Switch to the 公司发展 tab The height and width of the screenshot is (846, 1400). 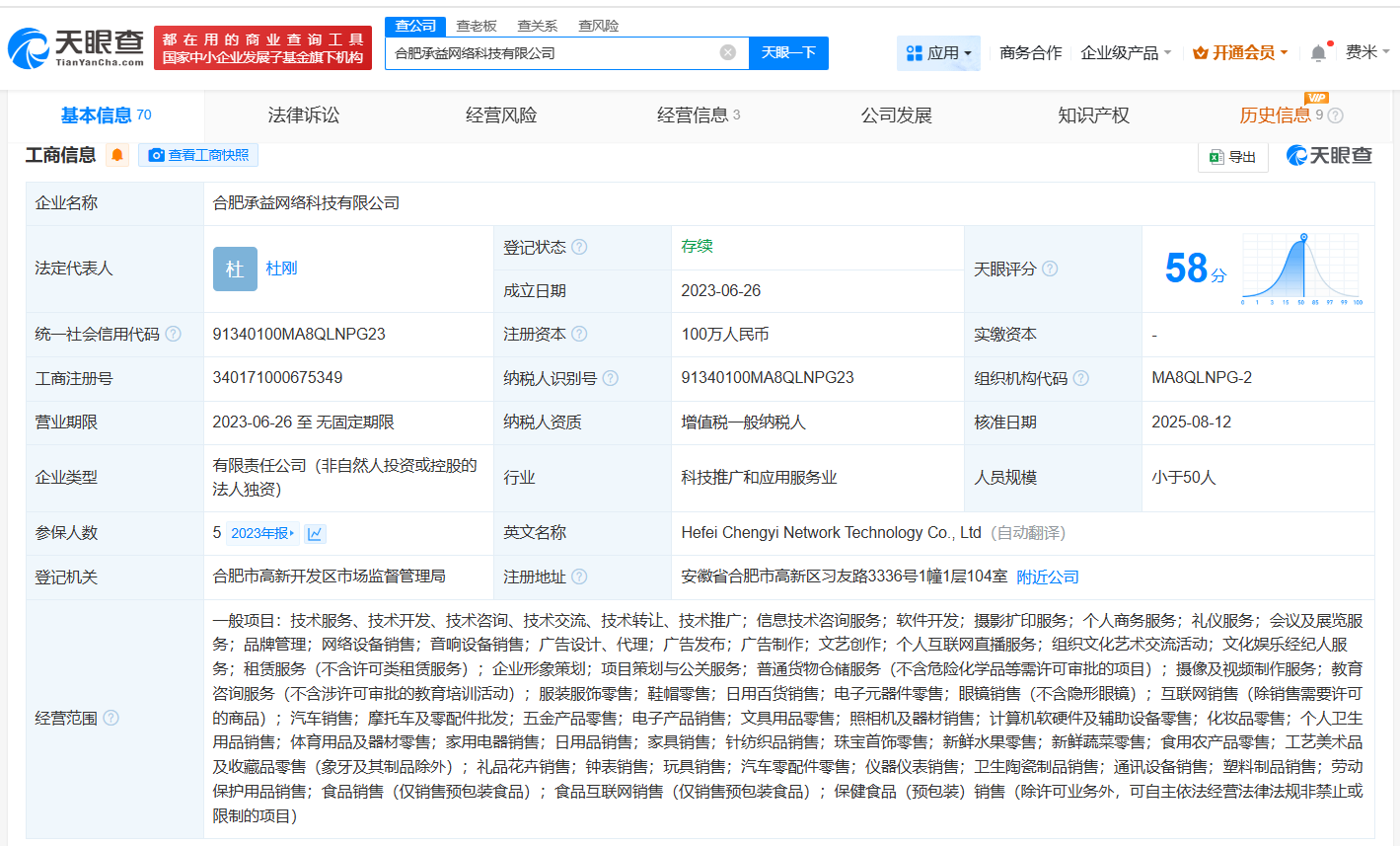click(896, 115)
